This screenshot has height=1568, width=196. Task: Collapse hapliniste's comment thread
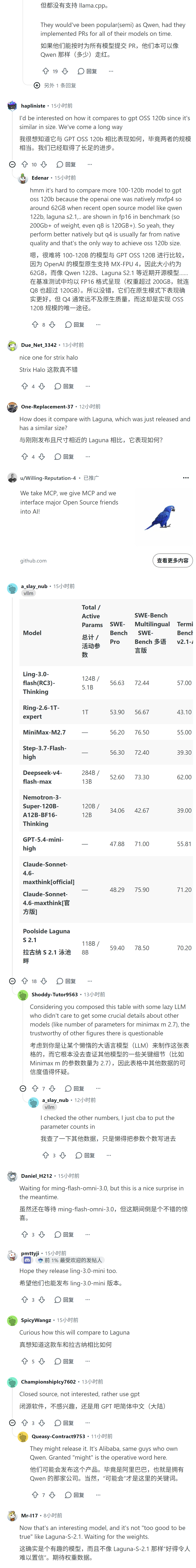(12, 164)
